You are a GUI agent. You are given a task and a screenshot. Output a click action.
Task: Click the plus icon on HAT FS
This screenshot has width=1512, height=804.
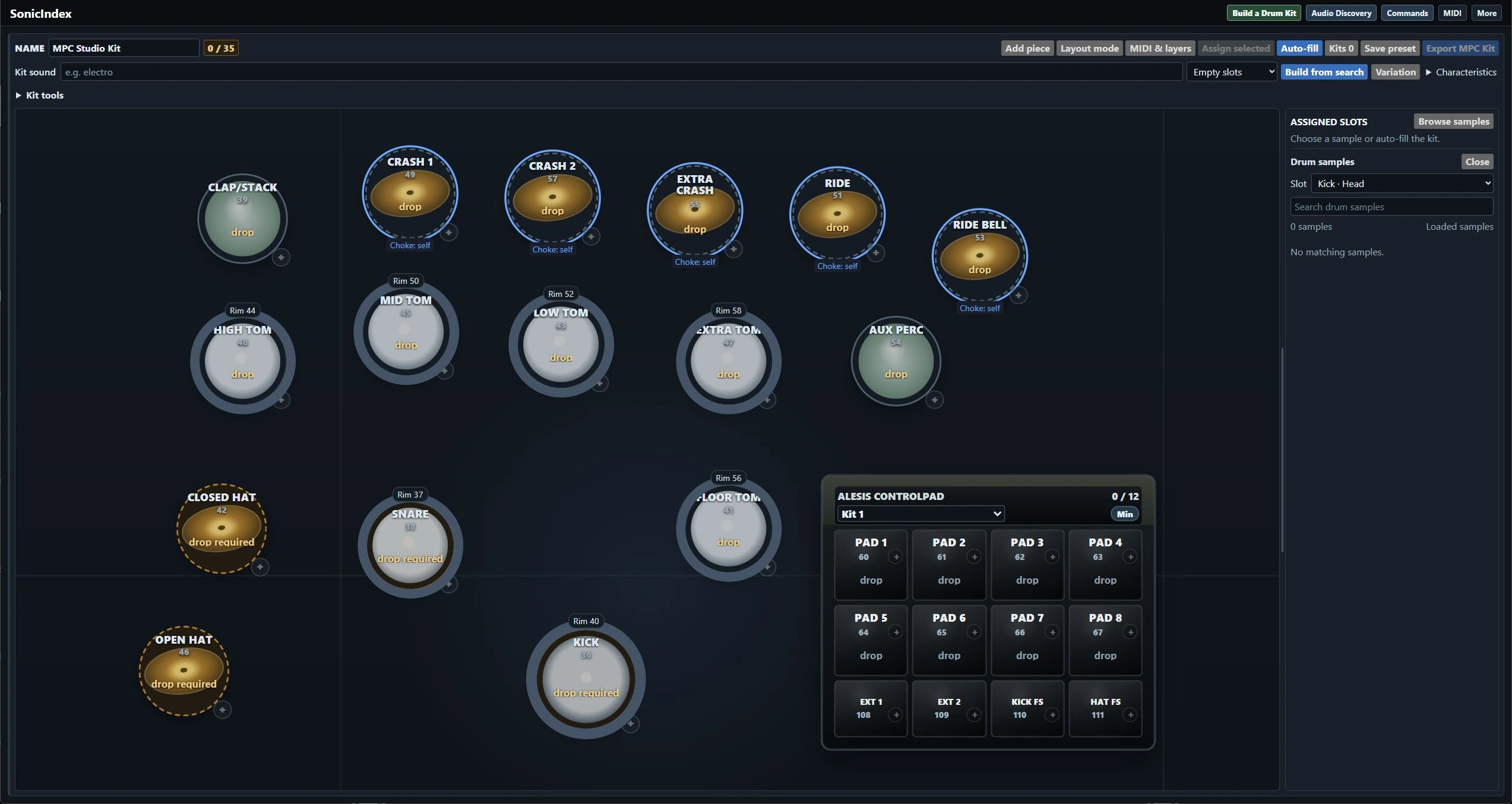click(x=1131, y=716)
